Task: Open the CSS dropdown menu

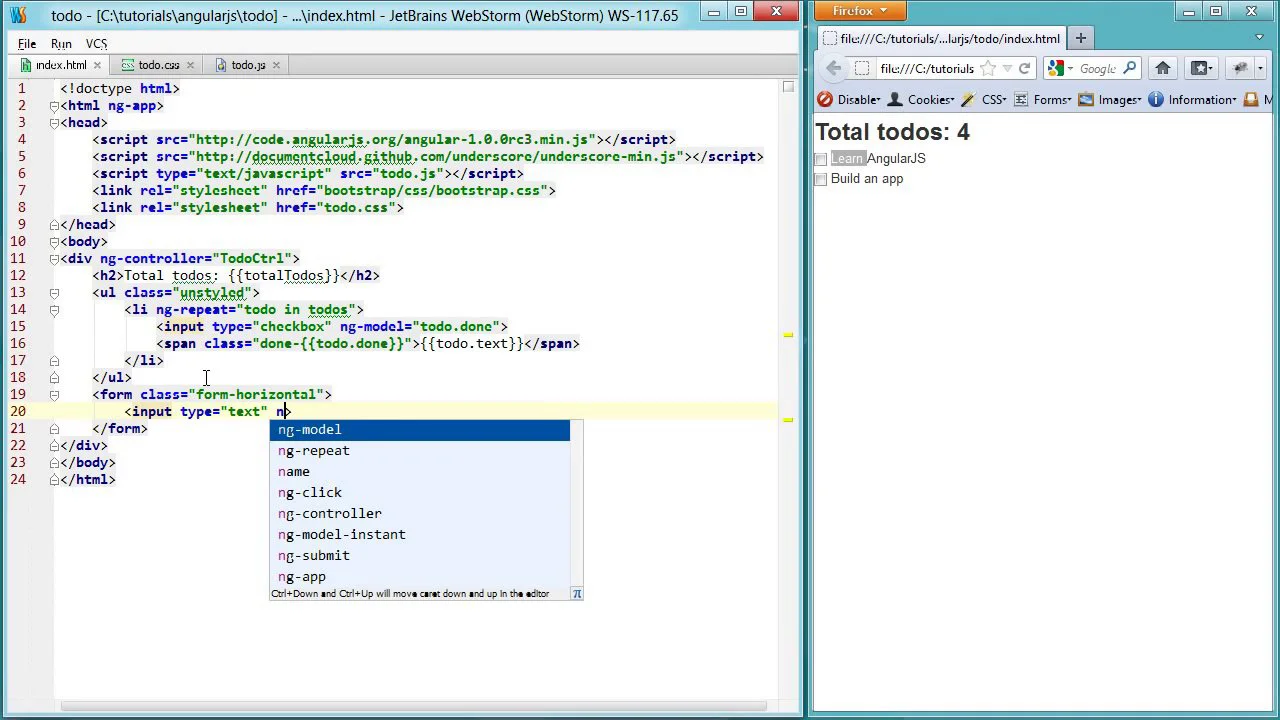Action: tap(984, 99)
